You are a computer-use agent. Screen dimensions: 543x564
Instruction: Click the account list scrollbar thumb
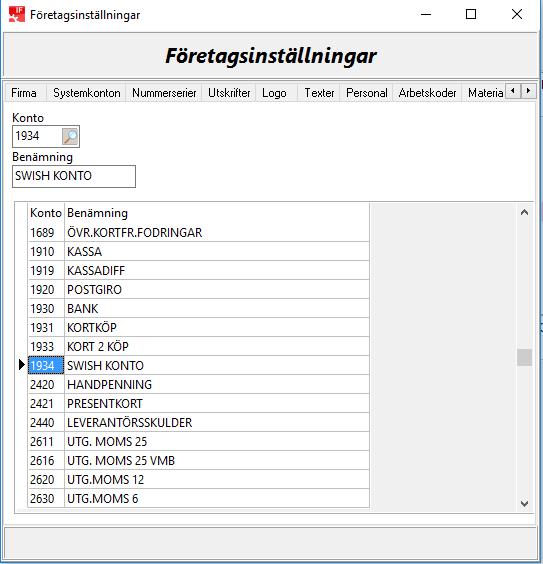[x=524, y=357]
